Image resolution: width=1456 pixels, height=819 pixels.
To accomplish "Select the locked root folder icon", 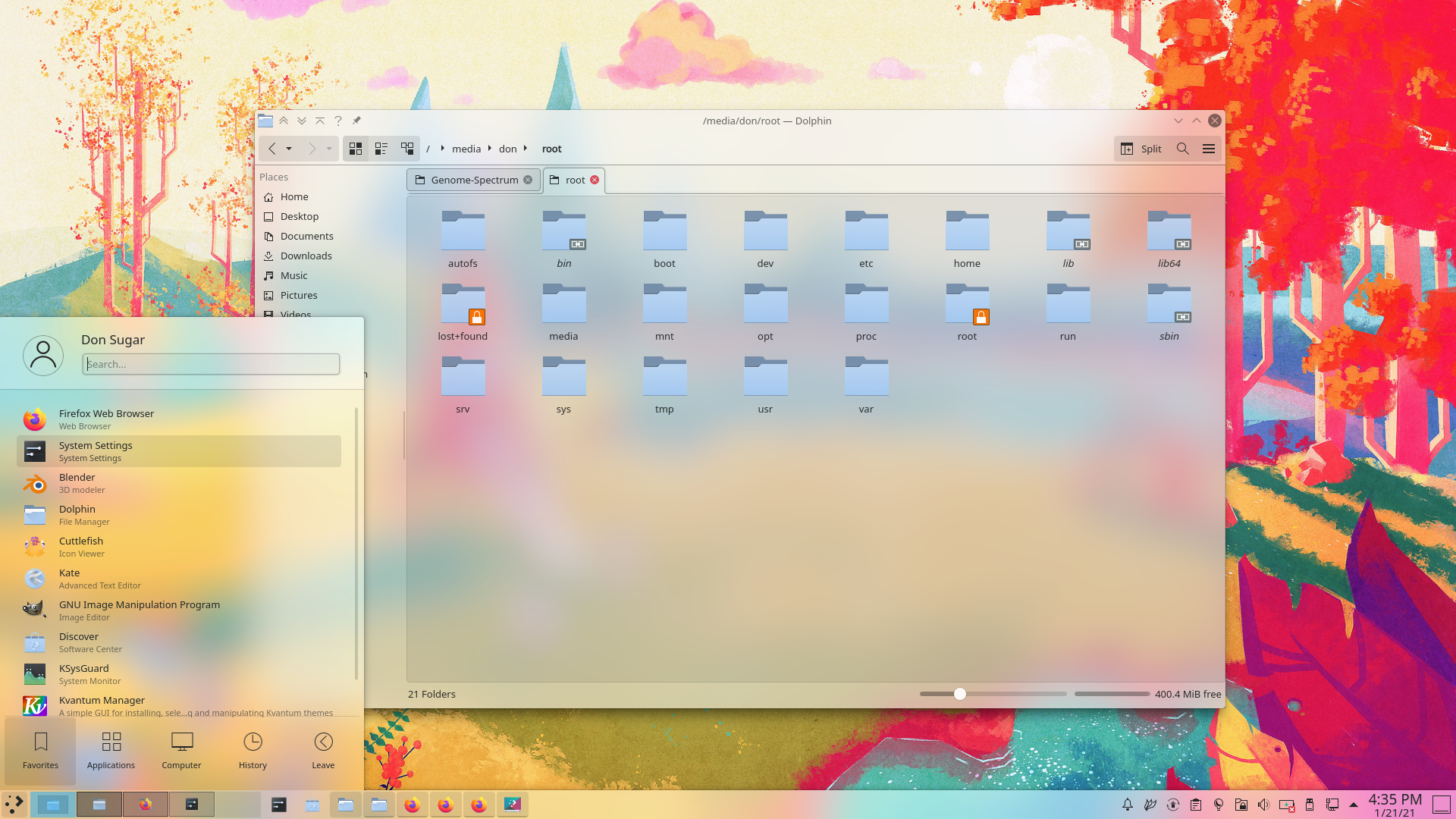I will (x=967, y=304).
